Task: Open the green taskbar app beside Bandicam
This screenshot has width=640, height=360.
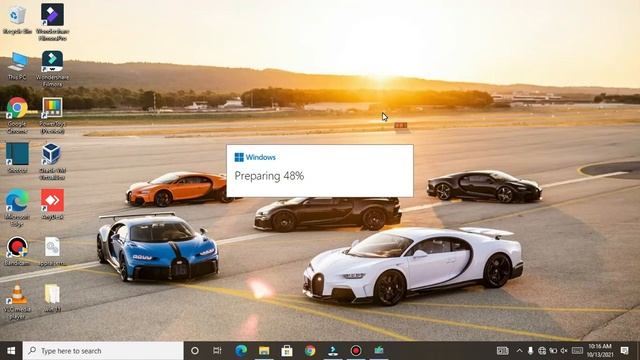Action: 379,351
